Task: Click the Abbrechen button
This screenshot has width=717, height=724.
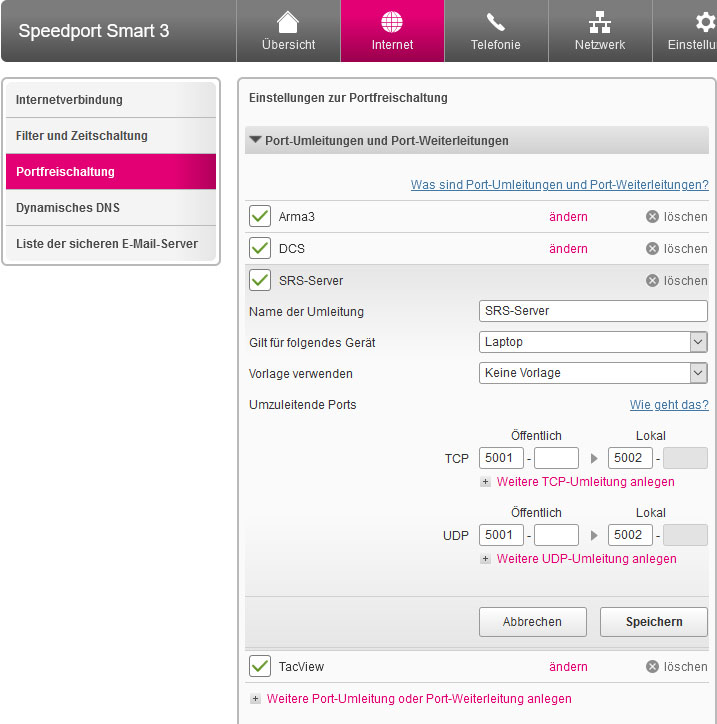Action: tap(532, 622)
